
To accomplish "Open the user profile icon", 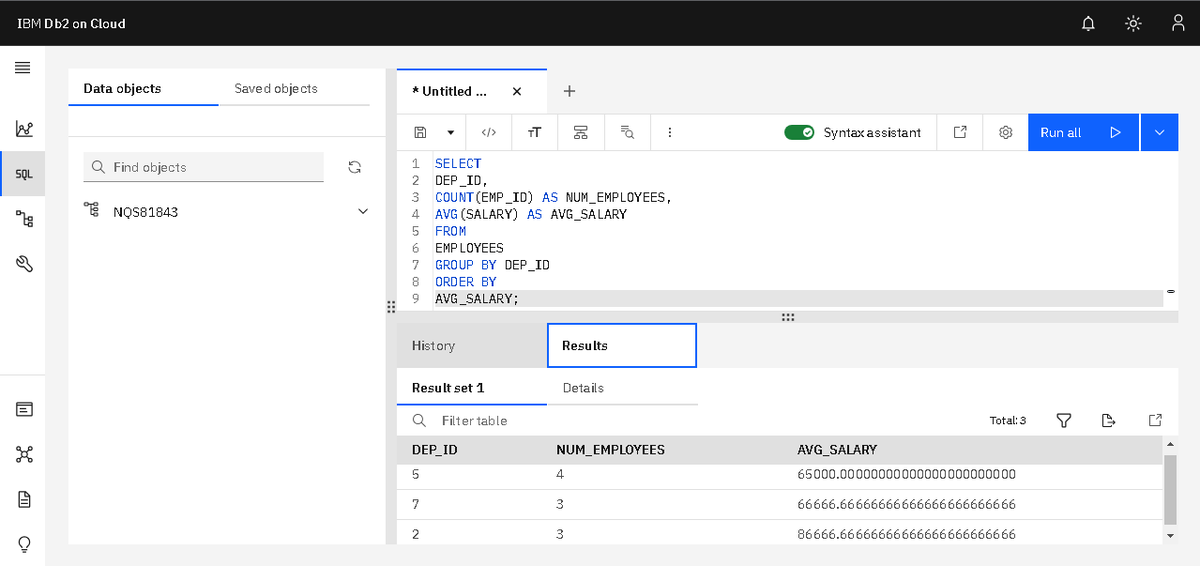I will tap(1178, 23).
